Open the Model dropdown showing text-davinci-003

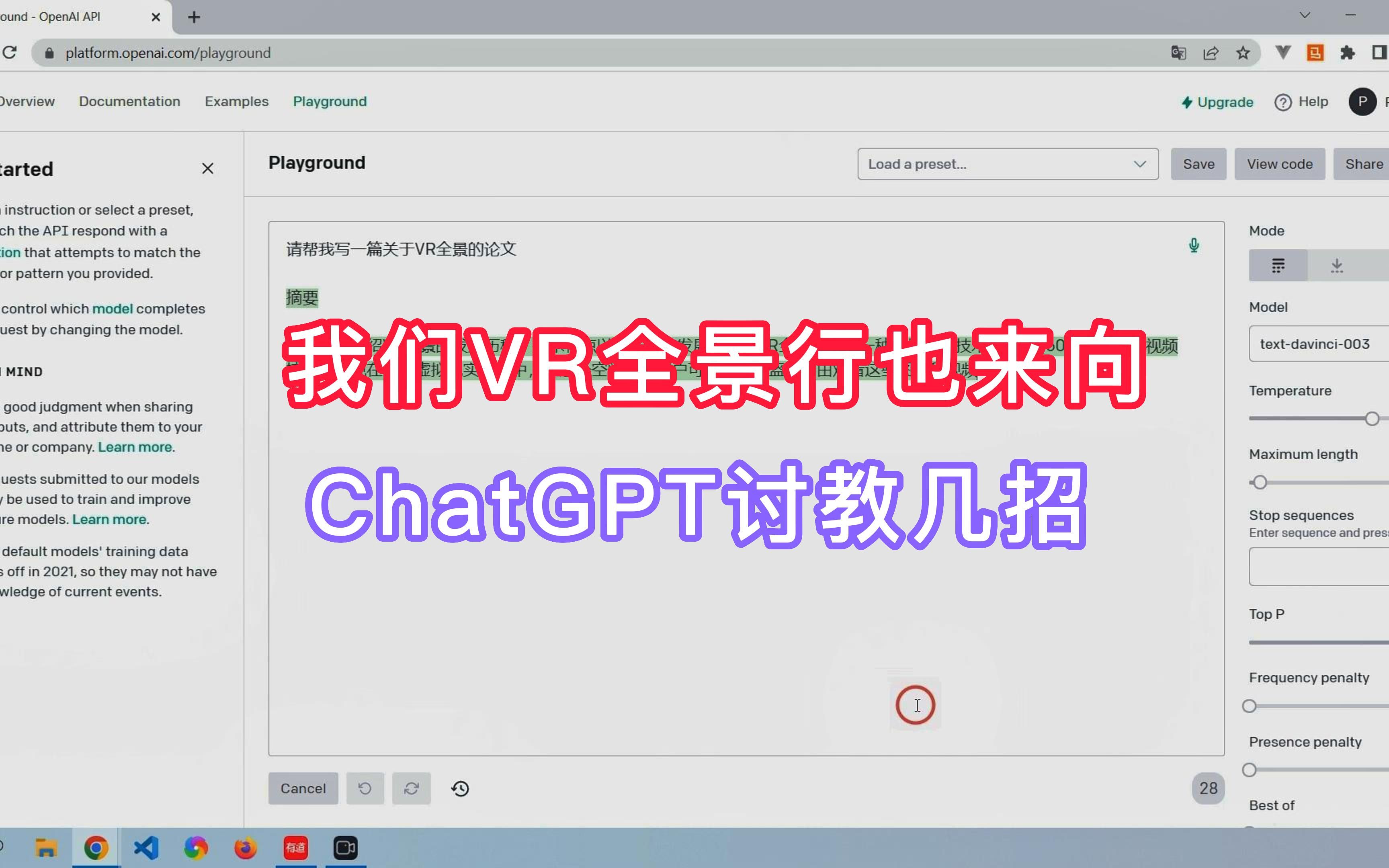point(1319,344)
